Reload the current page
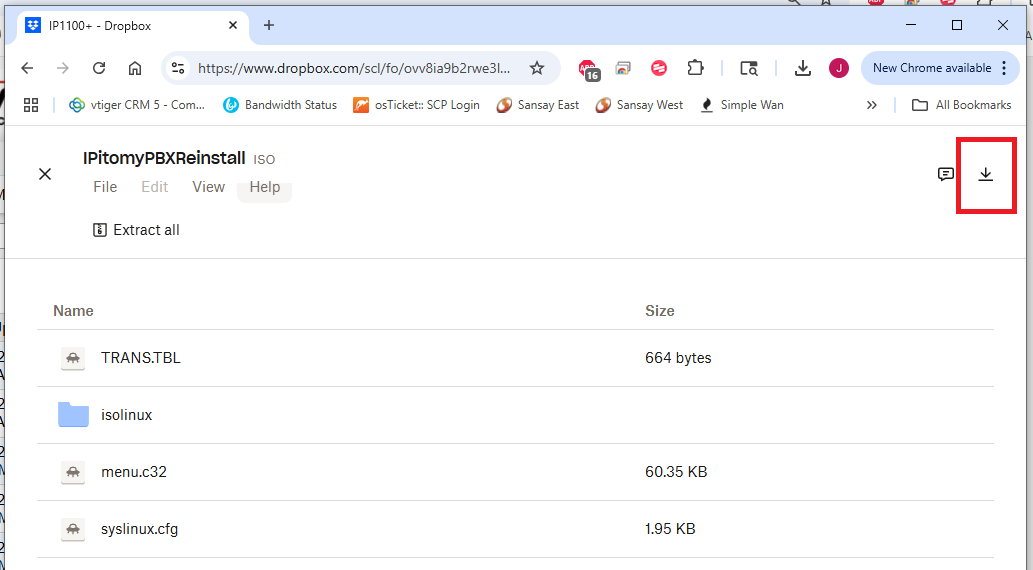 pyautogui.click(x=99, y=68)
